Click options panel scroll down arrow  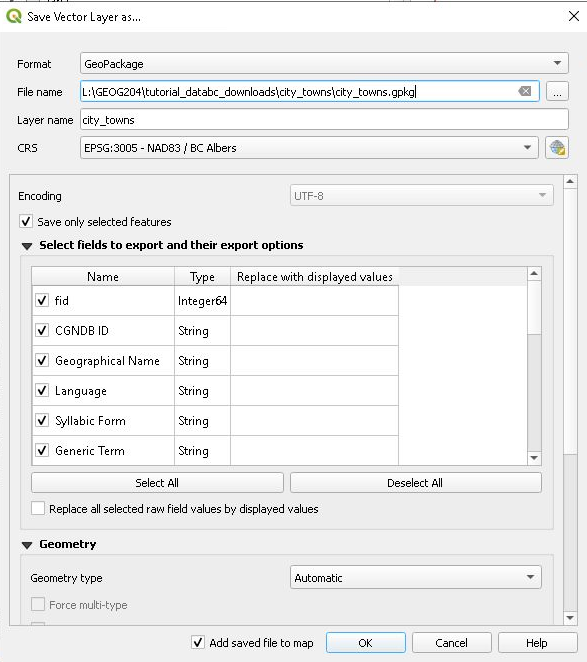[570, 618]
